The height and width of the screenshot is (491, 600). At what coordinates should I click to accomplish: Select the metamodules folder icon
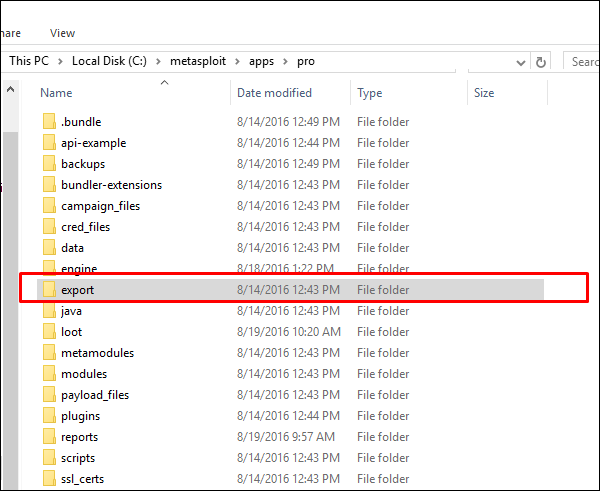click(x=49, y=352)
